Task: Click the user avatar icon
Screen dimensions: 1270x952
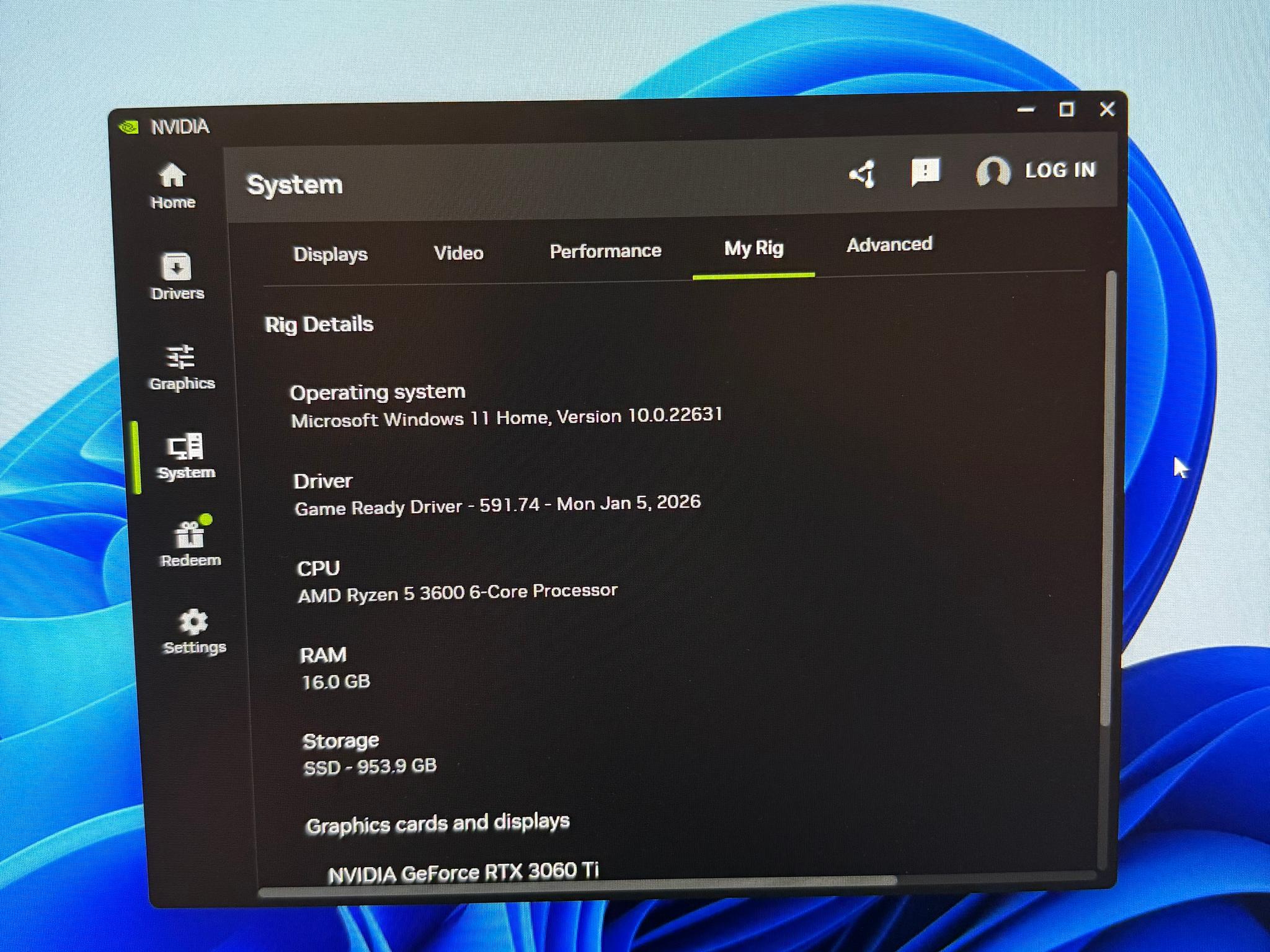Action: pos(993,172)
